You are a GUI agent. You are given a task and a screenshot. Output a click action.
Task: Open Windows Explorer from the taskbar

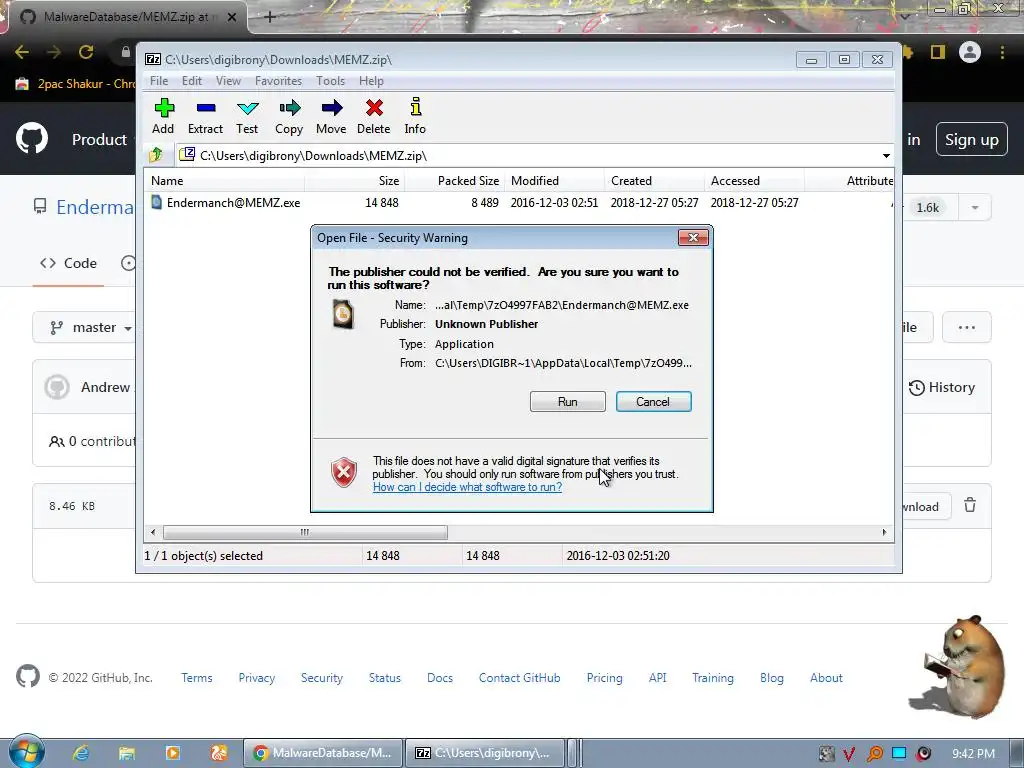[x=127, y=753]
